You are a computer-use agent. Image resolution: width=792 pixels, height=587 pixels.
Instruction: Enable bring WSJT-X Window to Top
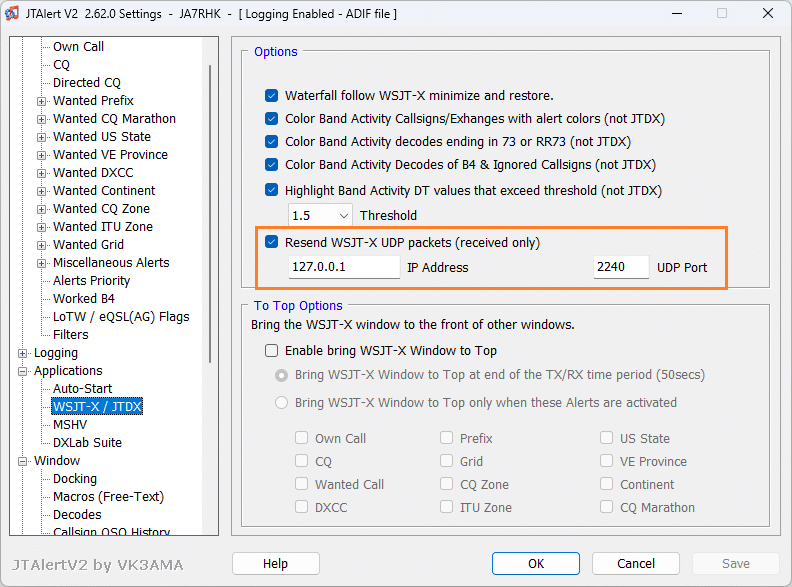point(271,351)
